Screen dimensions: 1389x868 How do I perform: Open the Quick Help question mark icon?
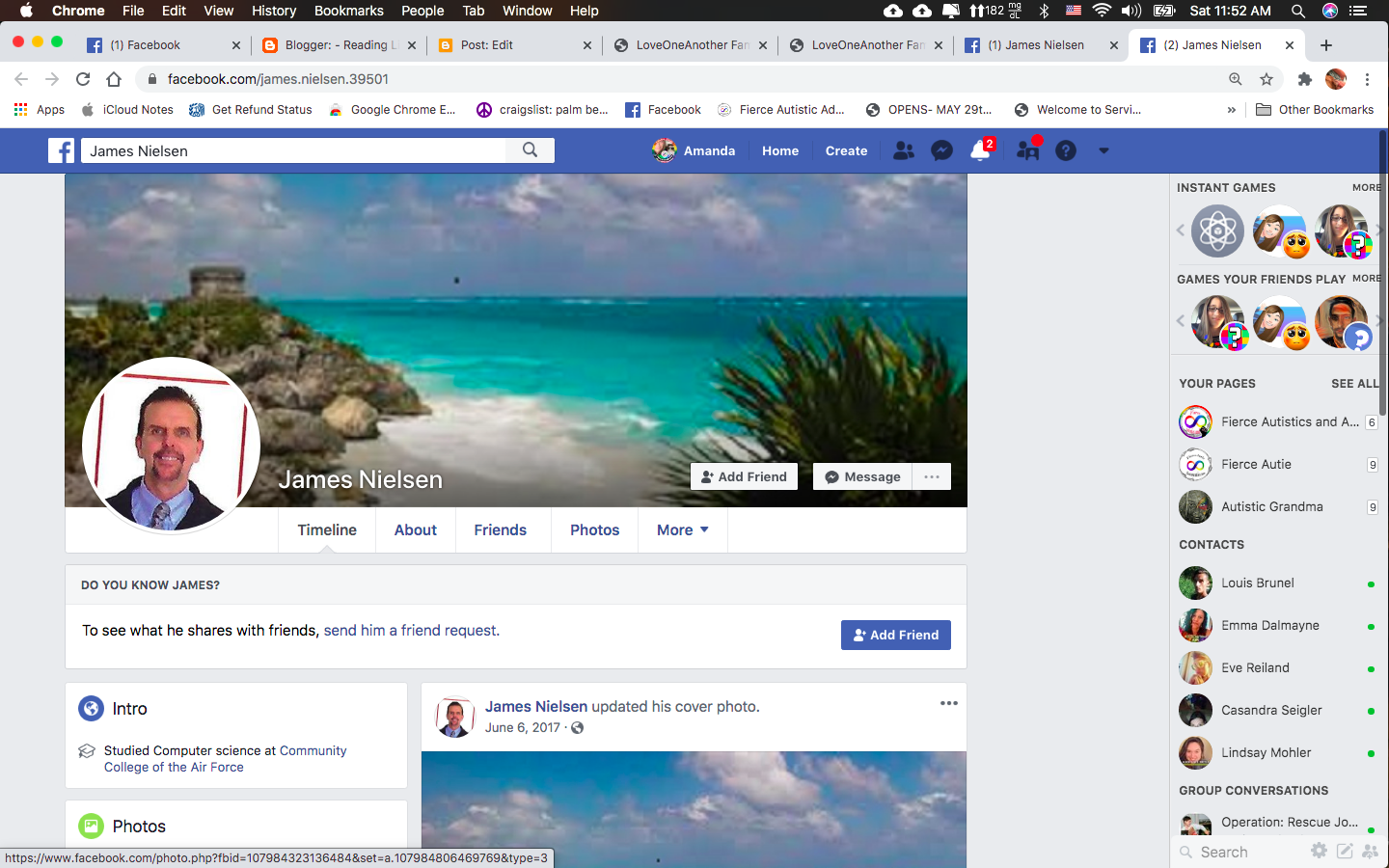click(x=1066, y=150)
